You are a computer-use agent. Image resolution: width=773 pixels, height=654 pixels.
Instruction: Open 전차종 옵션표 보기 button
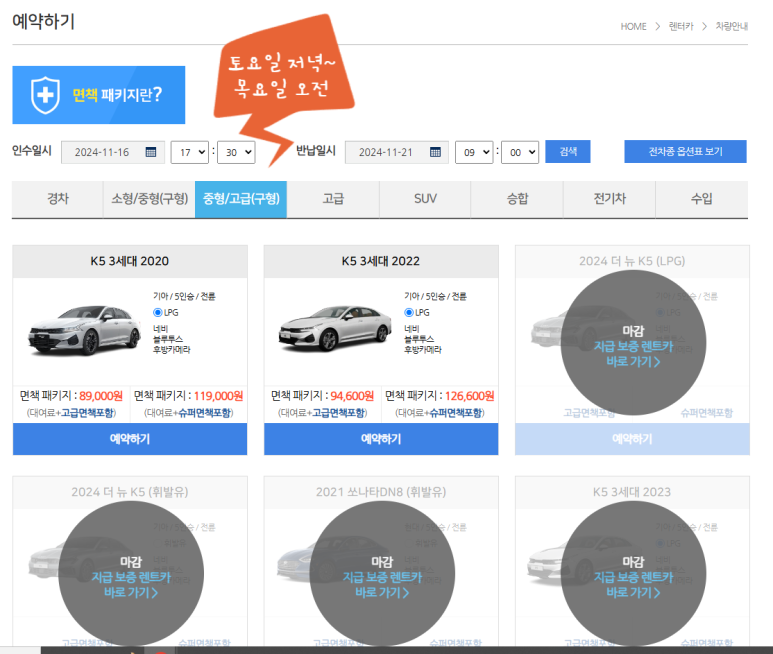pos(685,151)
